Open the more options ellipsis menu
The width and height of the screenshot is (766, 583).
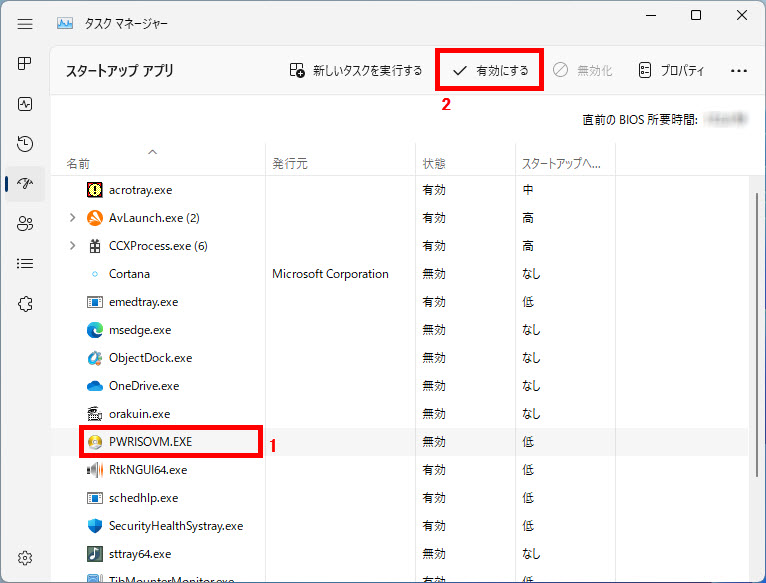point(739,71)
